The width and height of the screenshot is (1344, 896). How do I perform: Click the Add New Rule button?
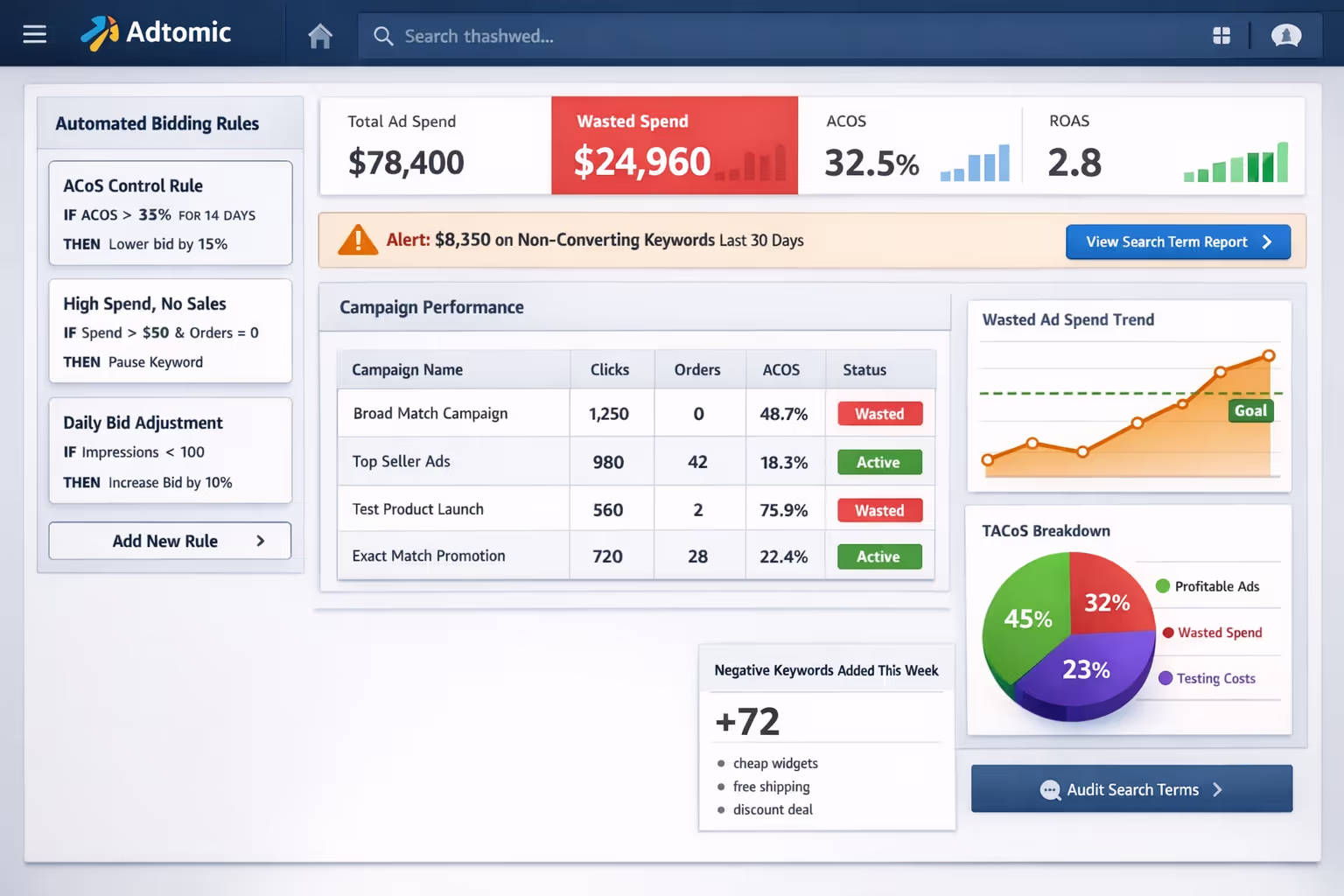point(170,541)
